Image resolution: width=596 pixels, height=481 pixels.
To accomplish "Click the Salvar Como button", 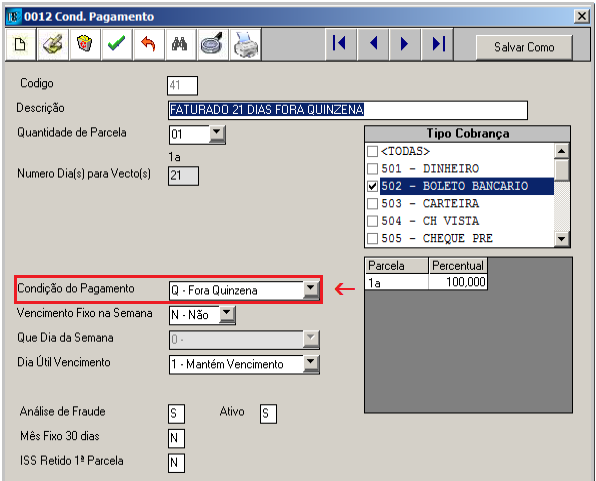I will point(524,47).
